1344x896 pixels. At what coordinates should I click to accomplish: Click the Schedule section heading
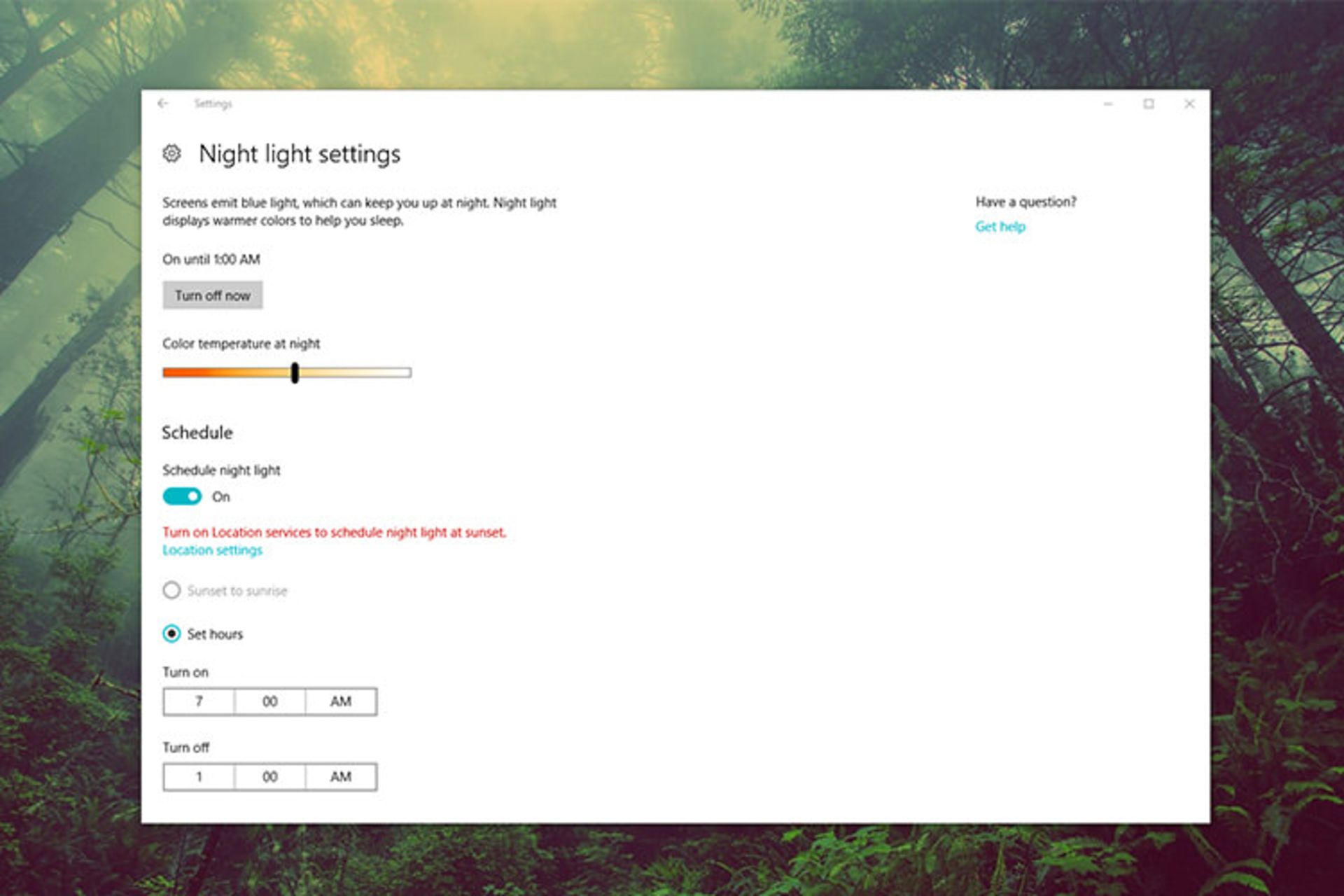[x=197, y=433]
